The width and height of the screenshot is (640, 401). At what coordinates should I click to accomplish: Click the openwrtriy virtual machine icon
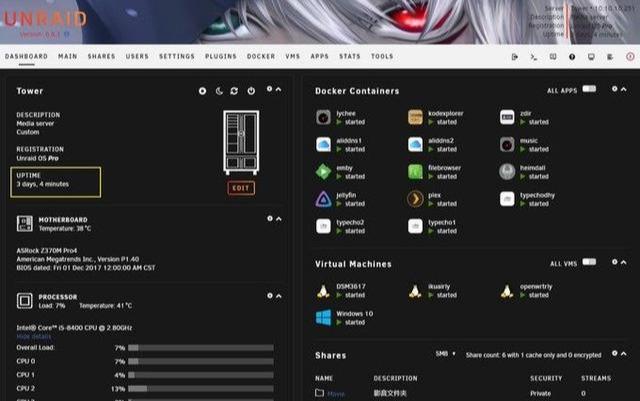pos(507,291)
